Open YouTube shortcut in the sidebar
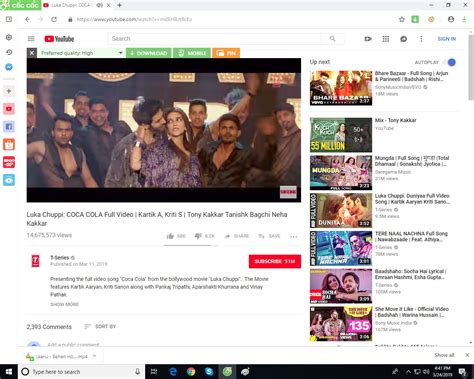 [x=9, y=109]
